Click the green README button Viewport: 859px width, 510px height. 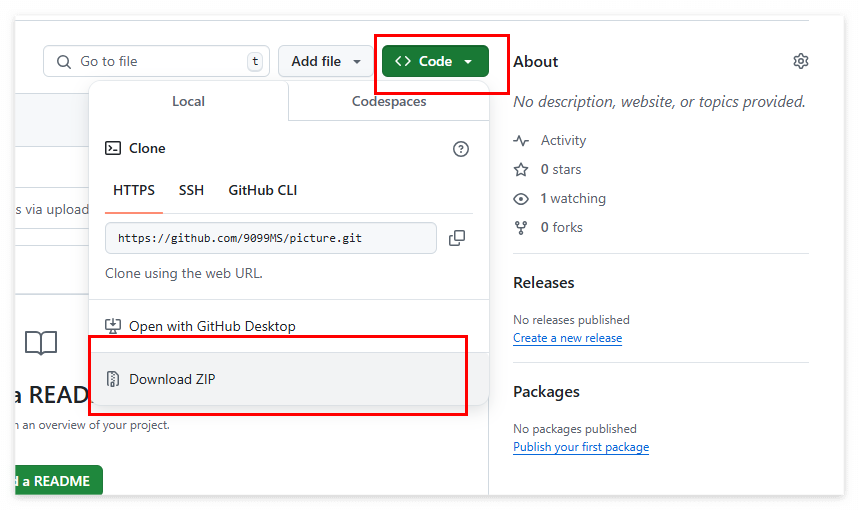tap(59, 480)
